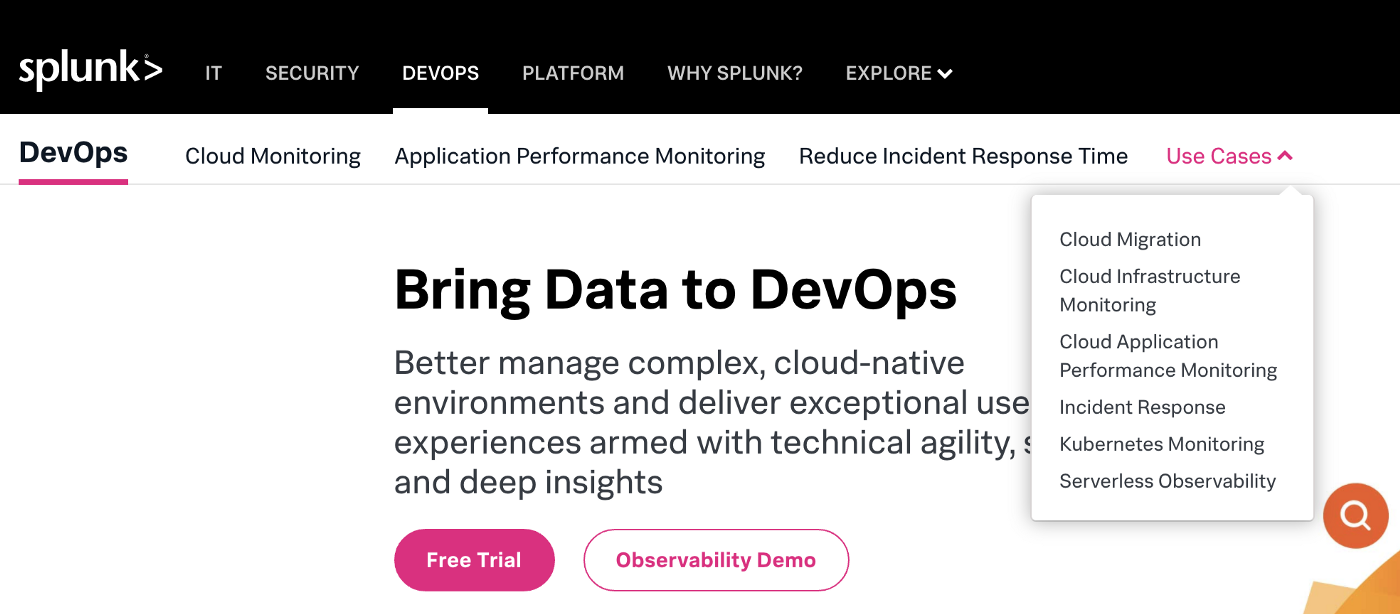Go to Application Performance Monitoring
This screenshot has height=614, width=1400.
pyautogui.click(x=580, y=156)
